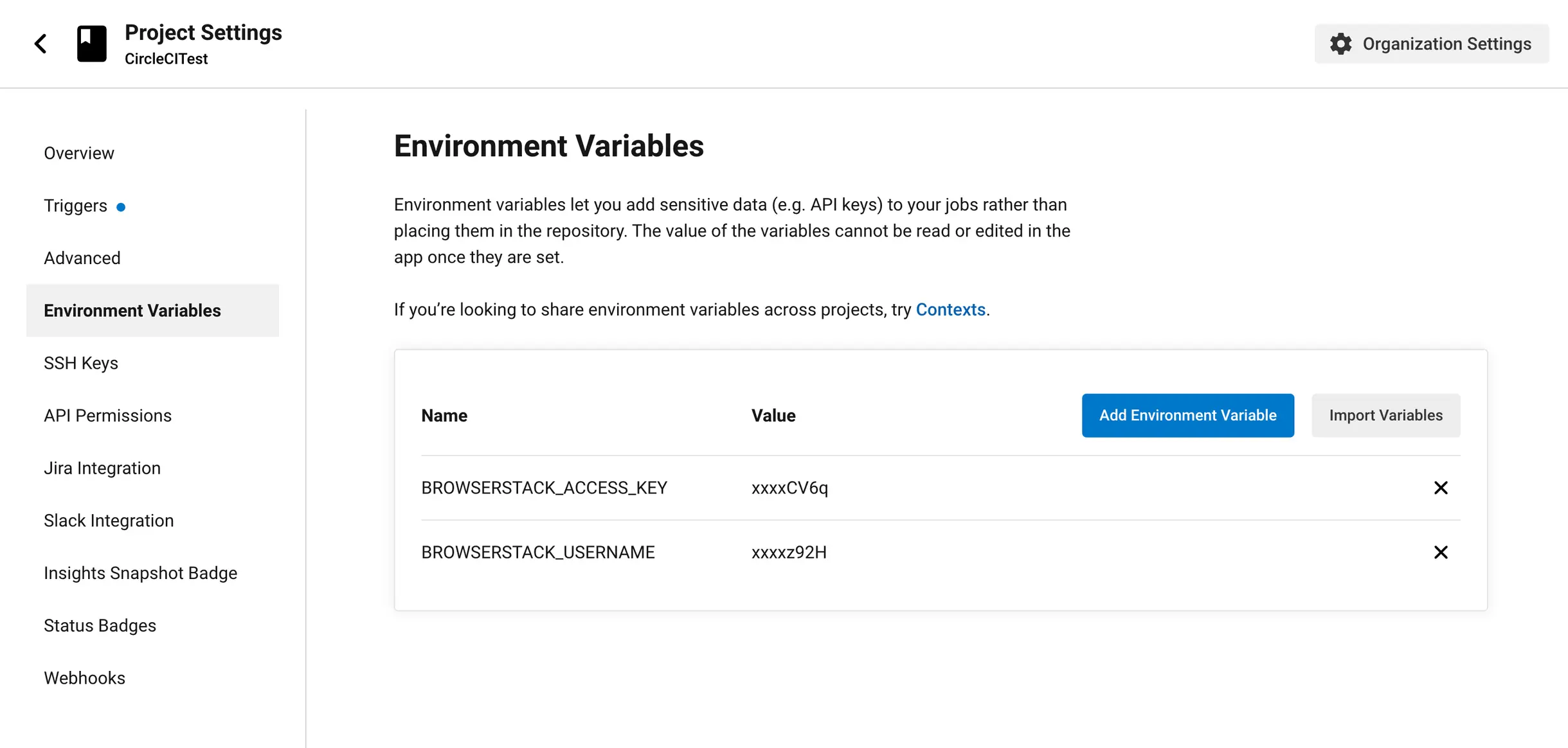Click the blue dot next to Triggers
Viewport: 1568px width, 748px height.
tap(121, 207)
